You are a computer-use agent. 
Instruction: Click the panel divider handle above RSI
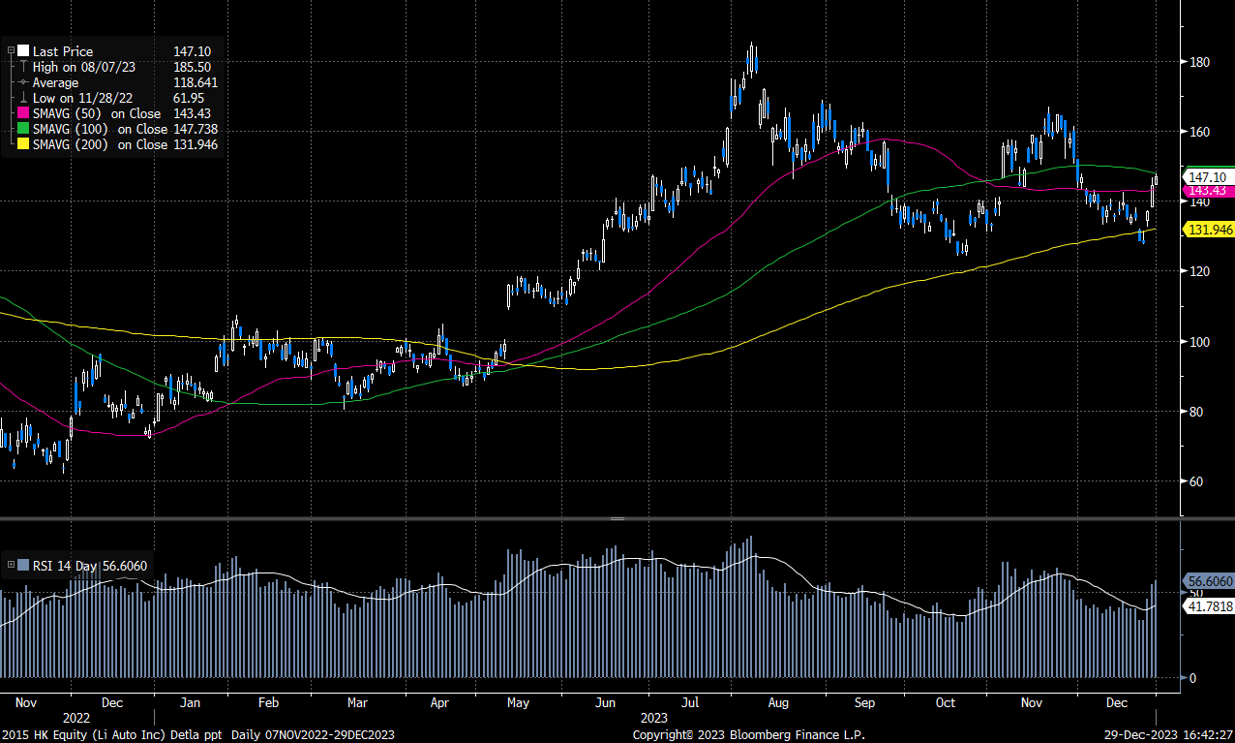coord(617,519)
